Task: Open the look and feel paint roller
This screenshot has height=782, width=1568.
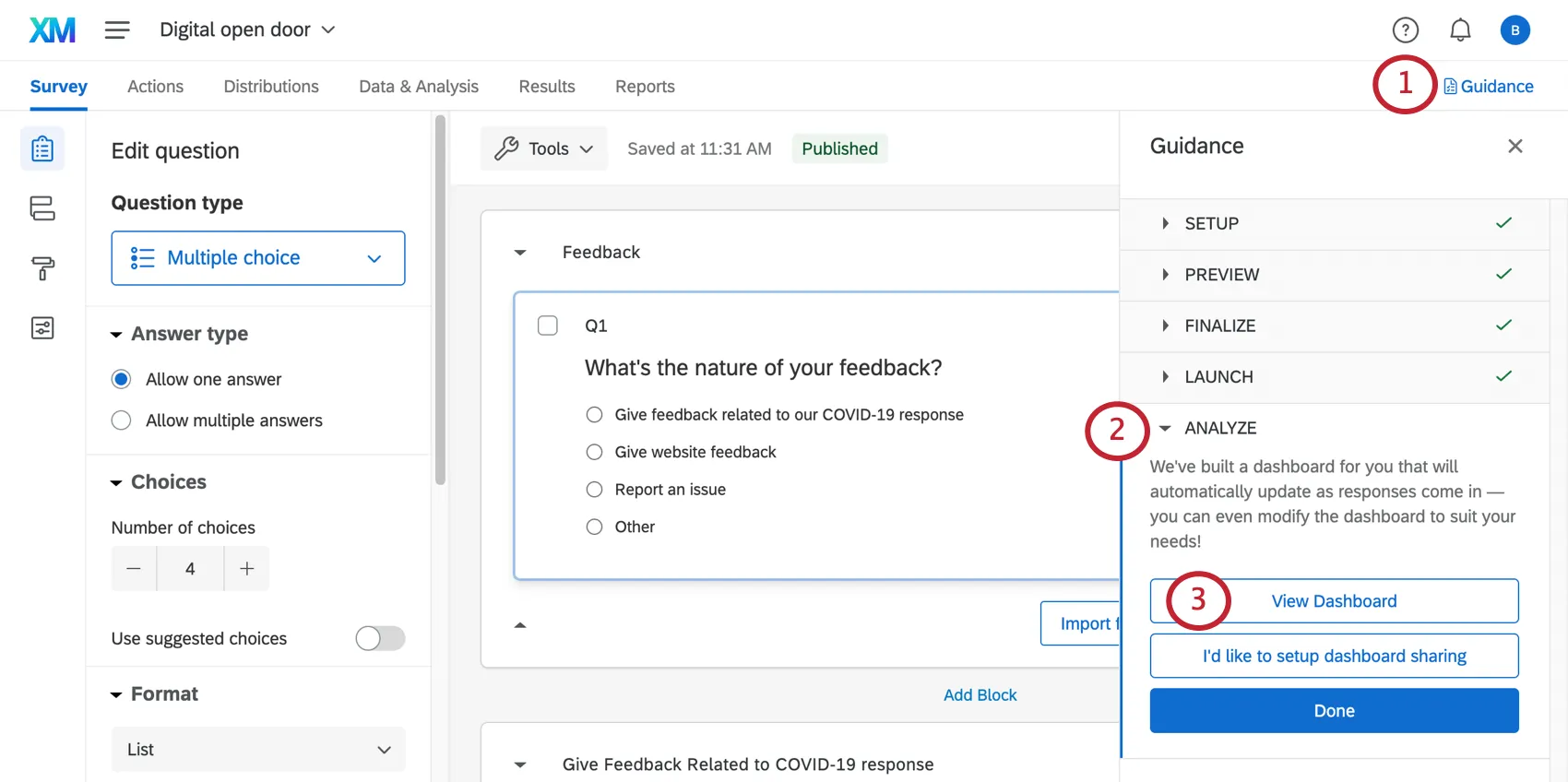Action: 42,268
